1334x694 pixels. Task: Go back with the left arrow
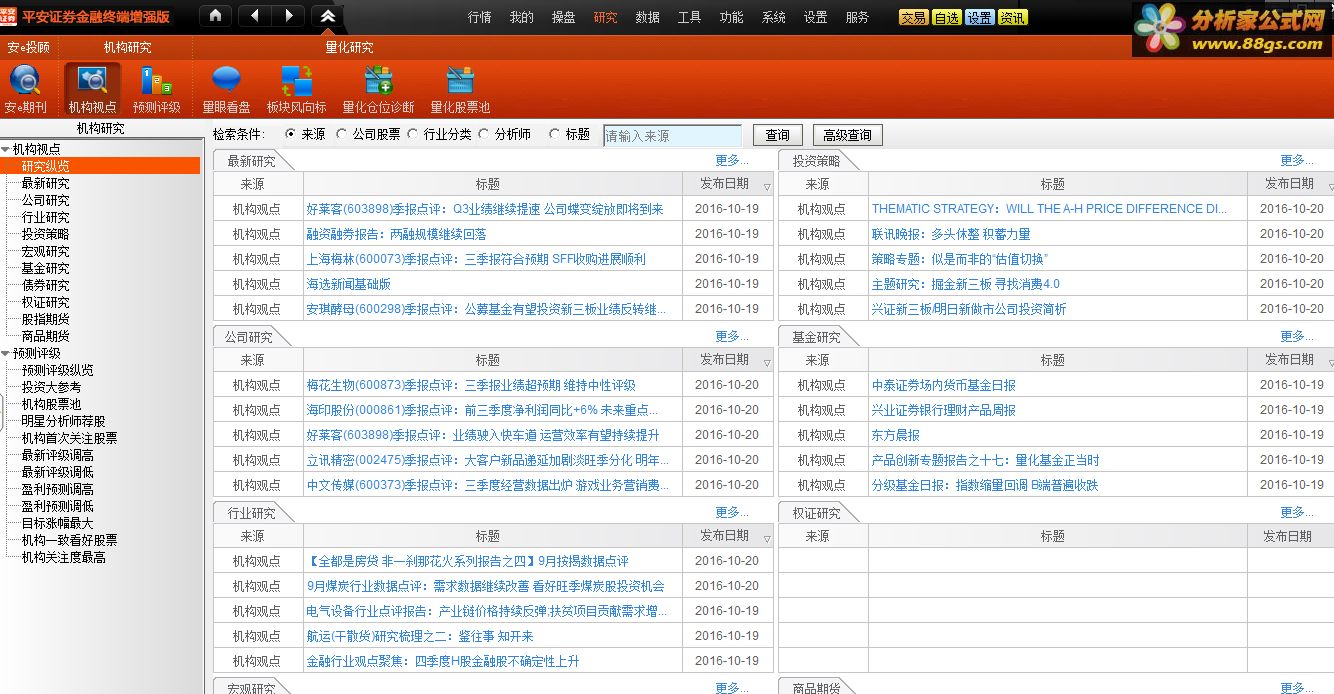pyautogui.click(x=254, y=16)
